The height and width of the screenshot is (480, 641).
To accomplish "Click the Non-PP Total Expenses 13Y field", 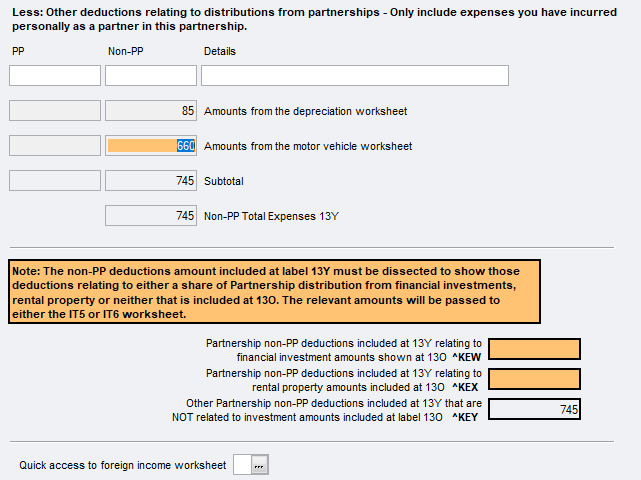I will pos(151,215).
